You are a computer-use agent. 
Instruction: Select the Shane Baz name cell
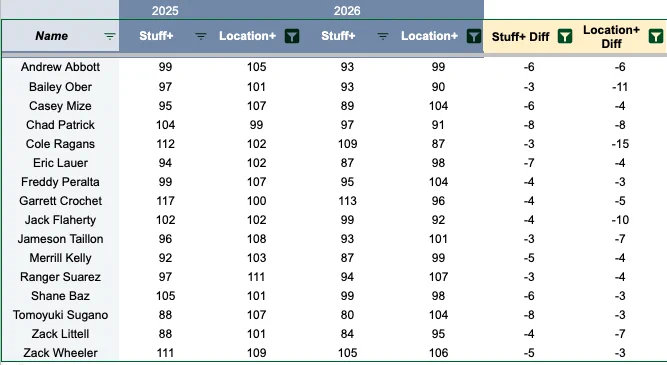pyautogui.click(x=60, y=296)
